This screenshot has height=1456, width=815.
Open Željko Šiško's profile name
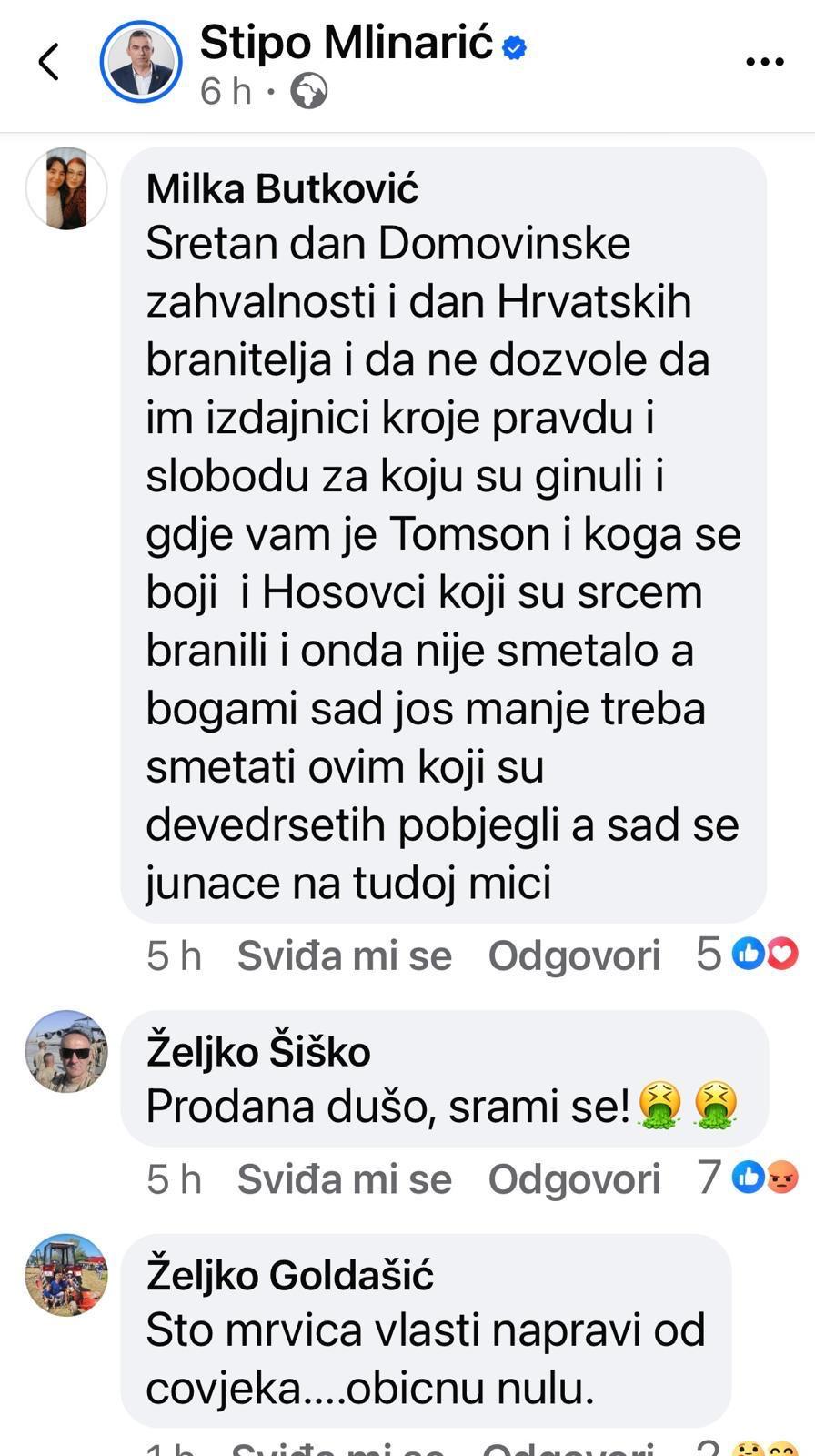point(258,1051)
